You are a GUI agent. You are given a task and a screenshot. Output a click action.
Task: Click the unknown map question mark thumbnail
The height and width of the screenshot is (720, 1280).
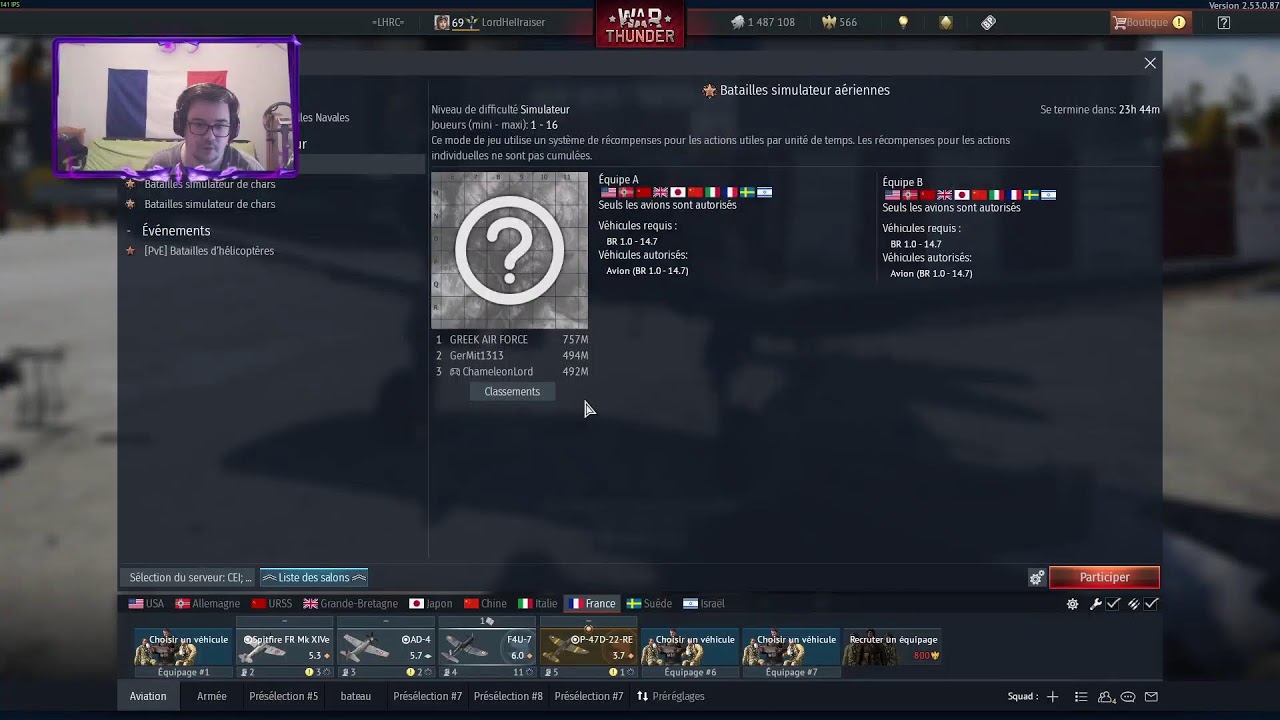[509, 250]
